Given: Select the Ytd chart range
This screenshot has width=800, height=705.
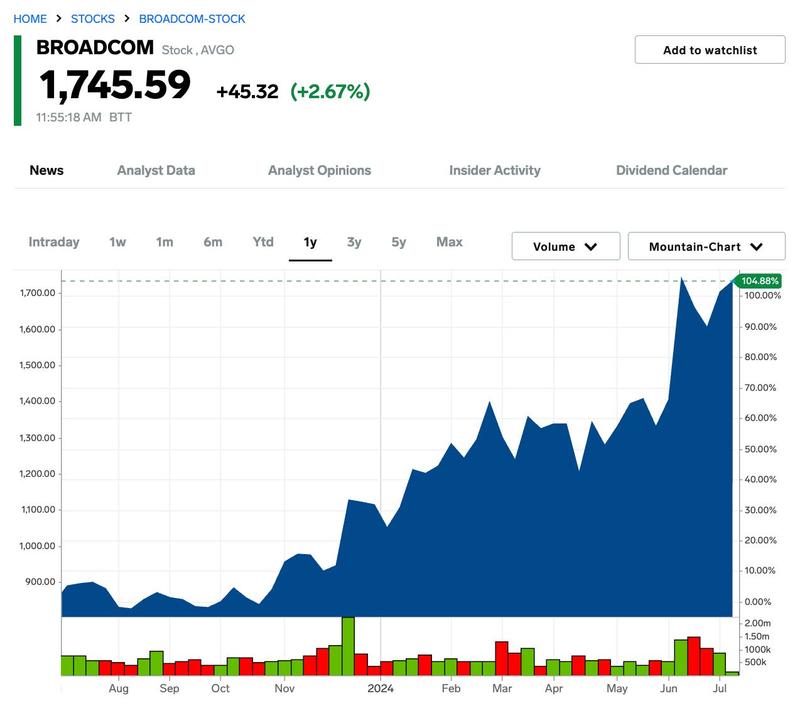Looking at the screenshot, I should click(263, 242).
